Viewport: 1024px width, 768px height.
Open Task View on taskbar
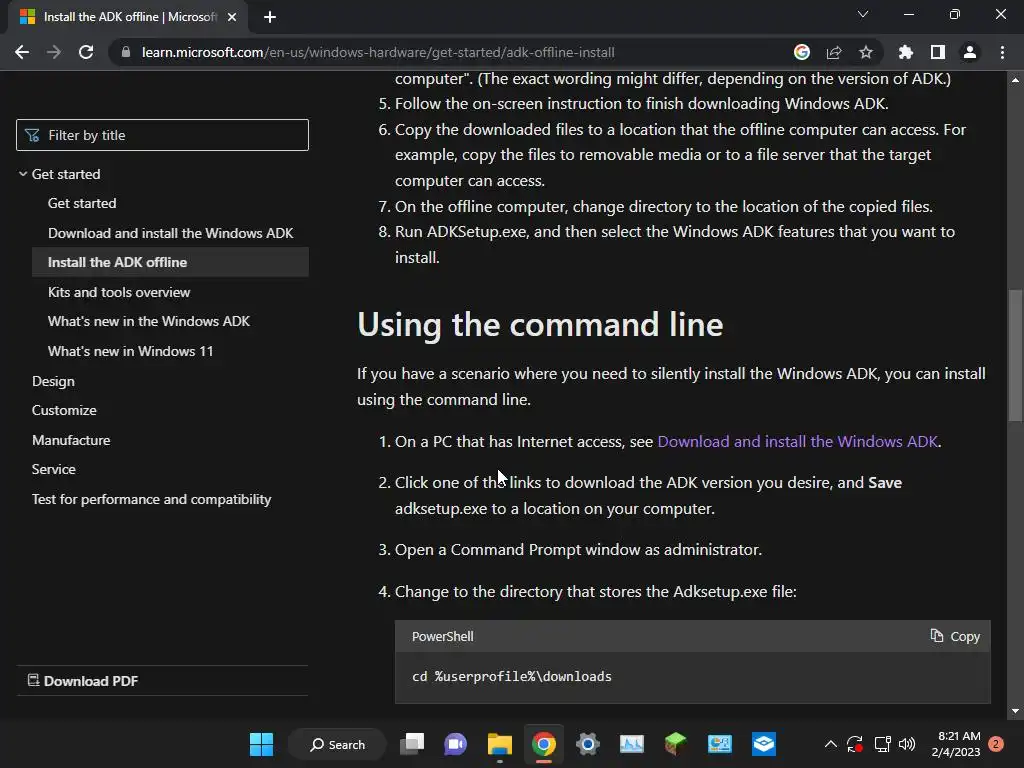click(412, 744)
